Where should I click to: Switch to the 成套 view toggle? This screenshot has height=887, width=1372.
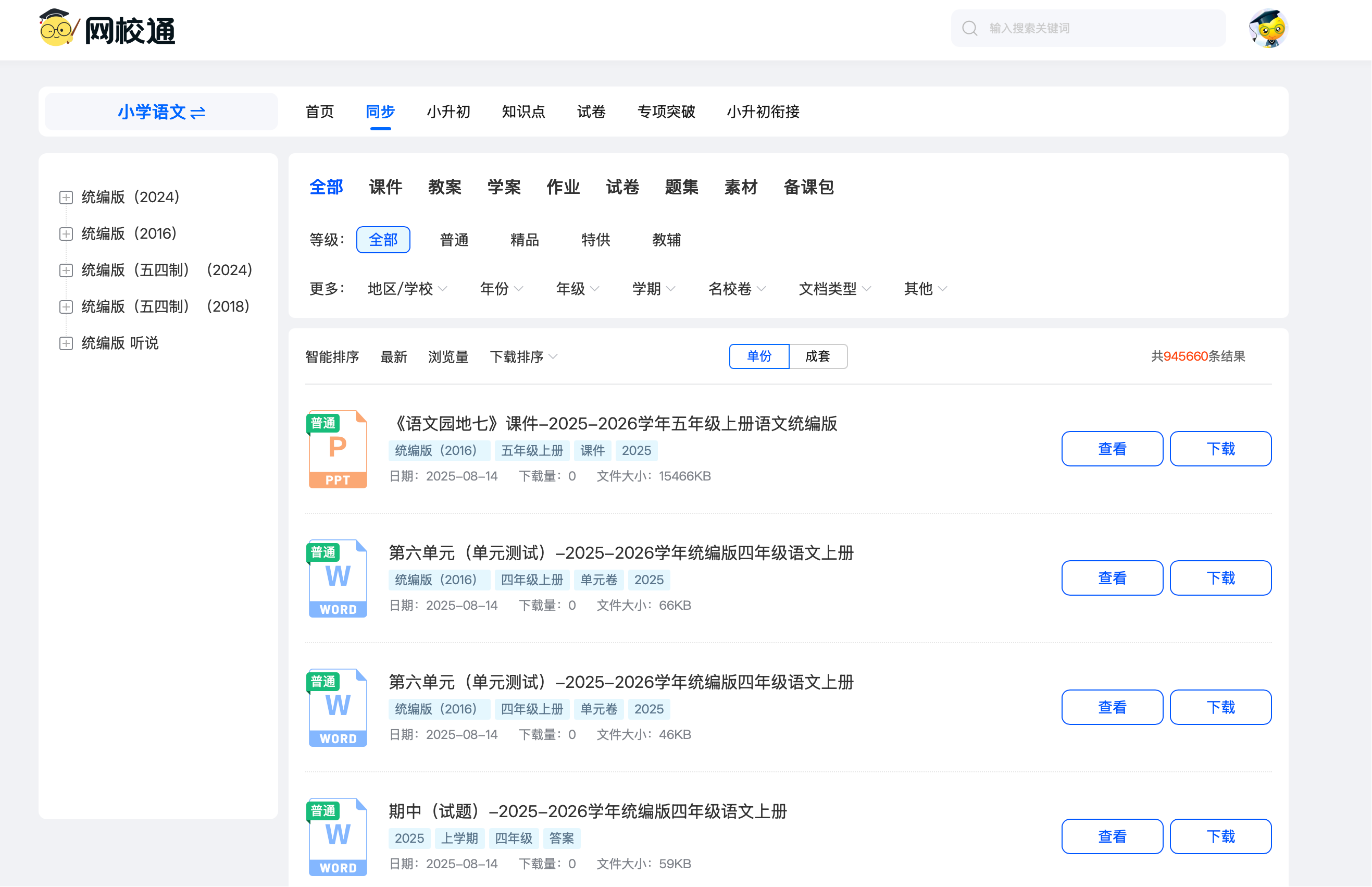click(x=817, y=356)
